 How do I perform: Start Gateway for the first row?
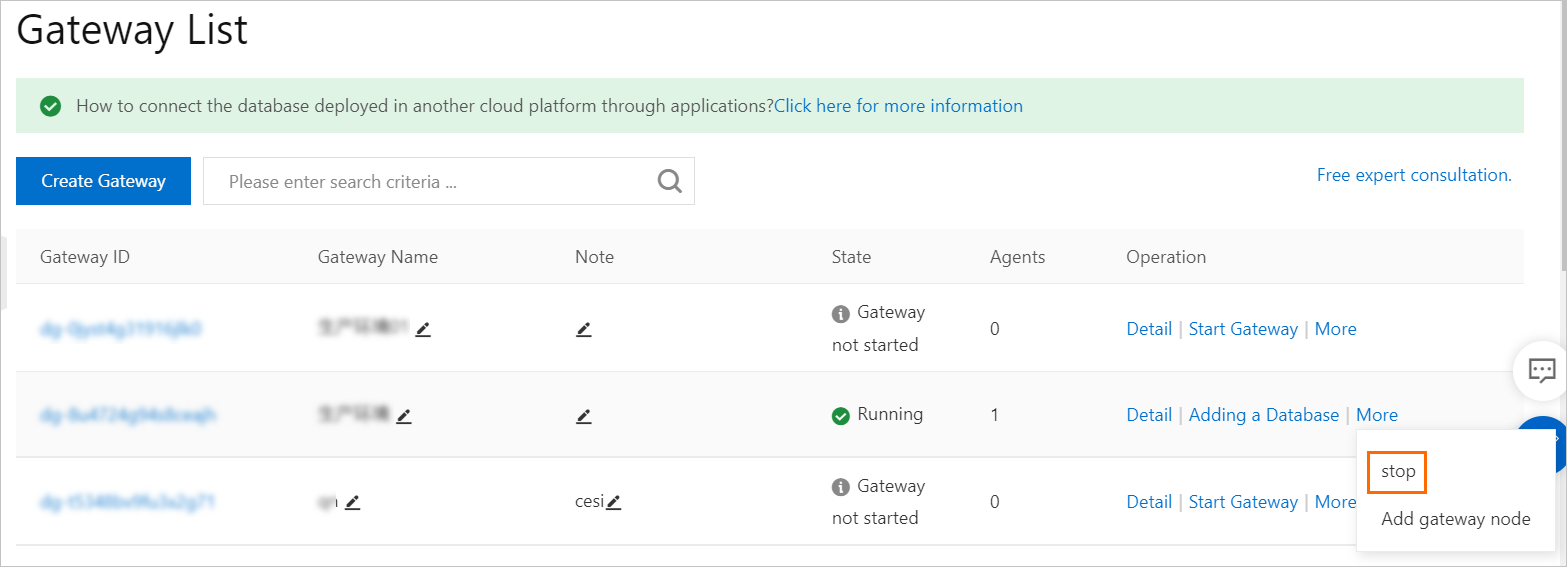[x=1243, y=329]
